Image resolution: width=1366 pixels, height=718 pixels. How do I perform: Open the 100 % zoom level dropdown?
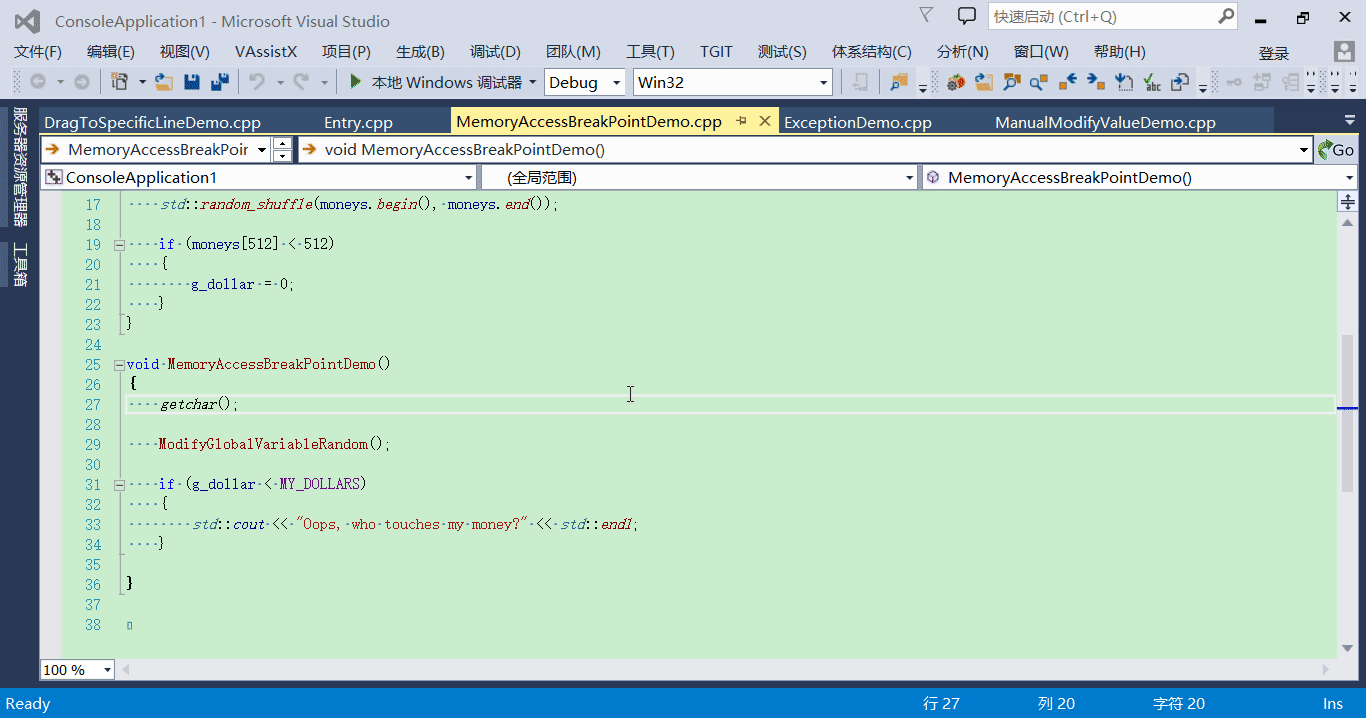(x=107, y=670)
